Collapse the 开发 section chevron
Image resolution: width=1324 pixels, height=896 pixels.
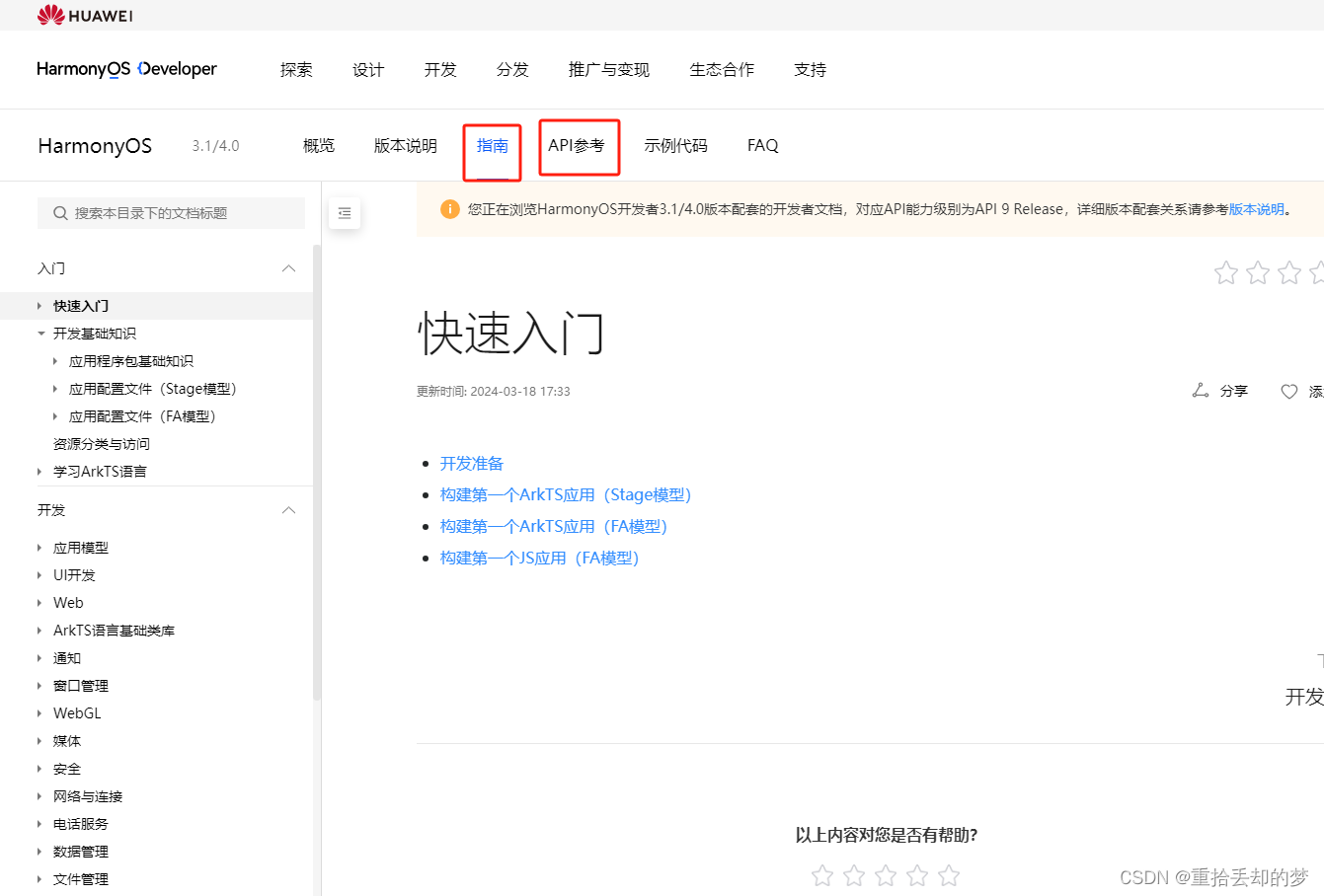coord(289,510)
